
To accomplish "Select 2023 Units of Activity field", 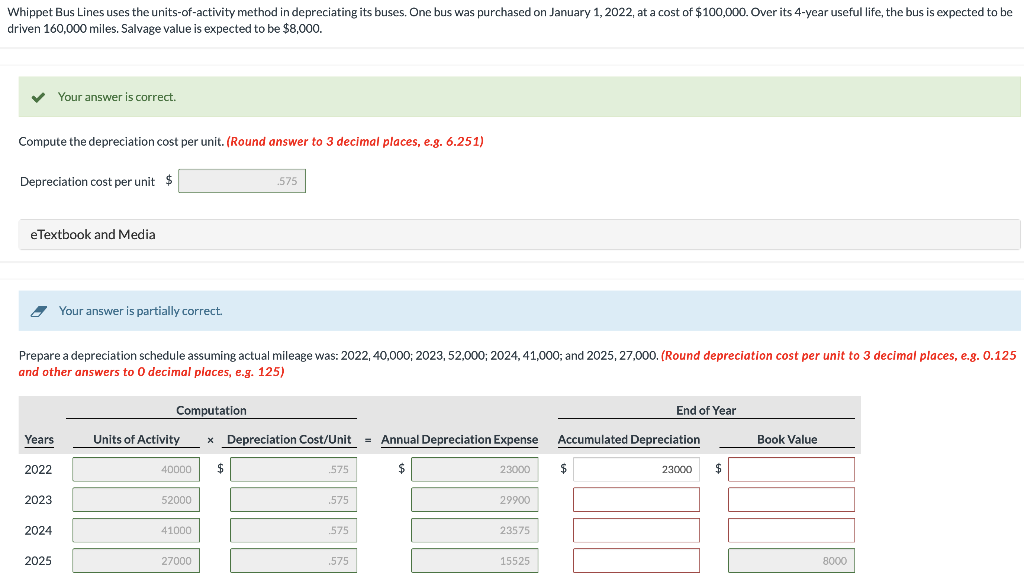I will click(136, 500).
